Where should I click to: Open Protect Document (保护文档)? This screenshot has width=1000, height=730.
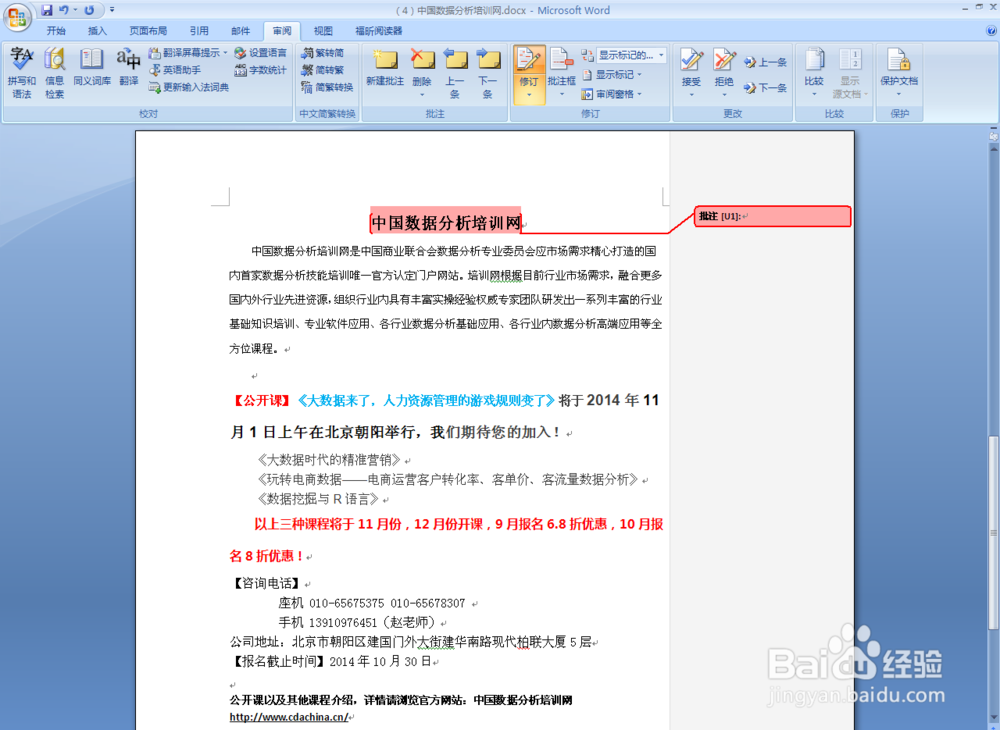[899, 73]
